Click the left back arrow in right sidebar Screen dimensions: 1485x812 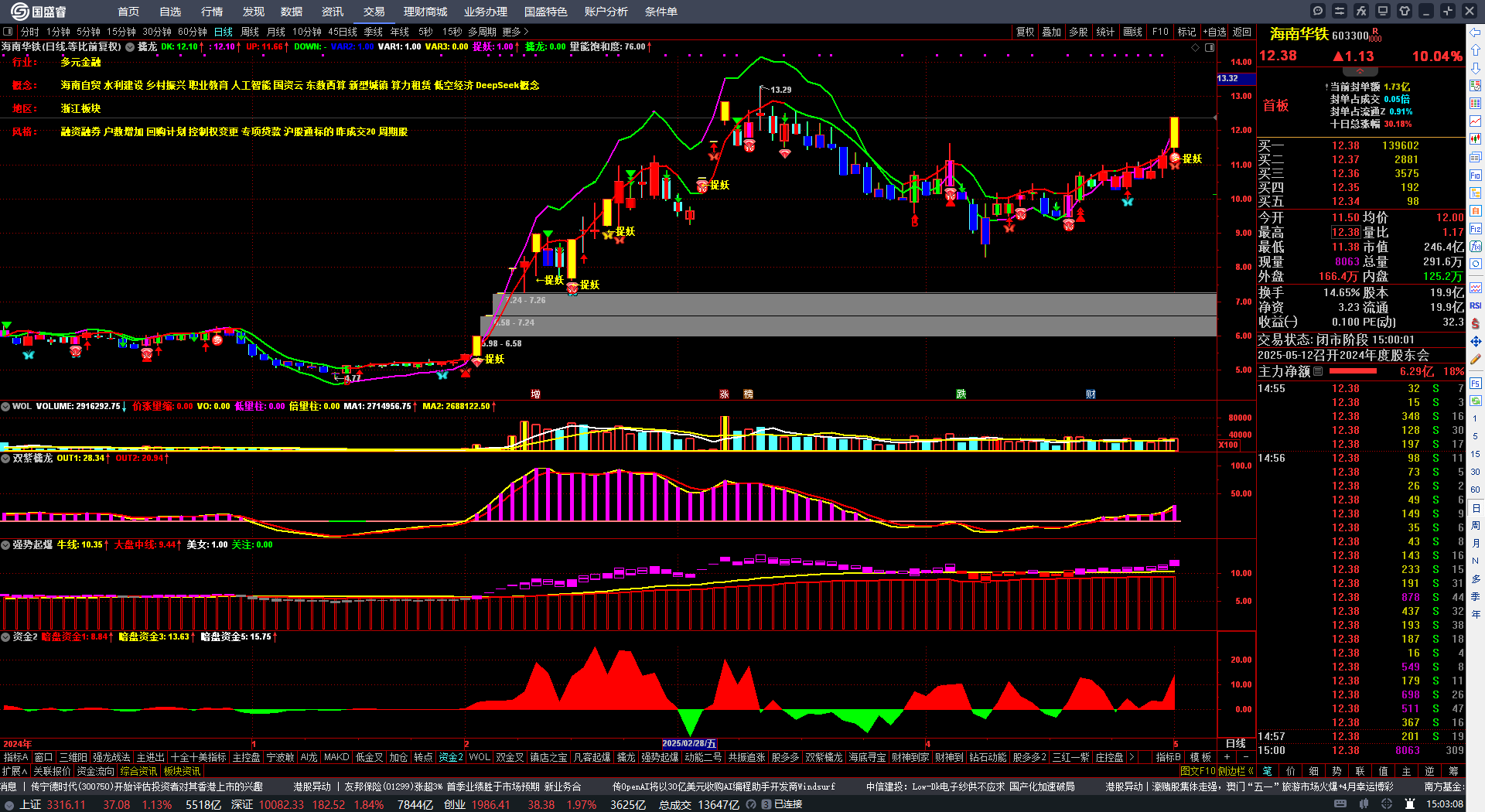(x=1476, y=32)
